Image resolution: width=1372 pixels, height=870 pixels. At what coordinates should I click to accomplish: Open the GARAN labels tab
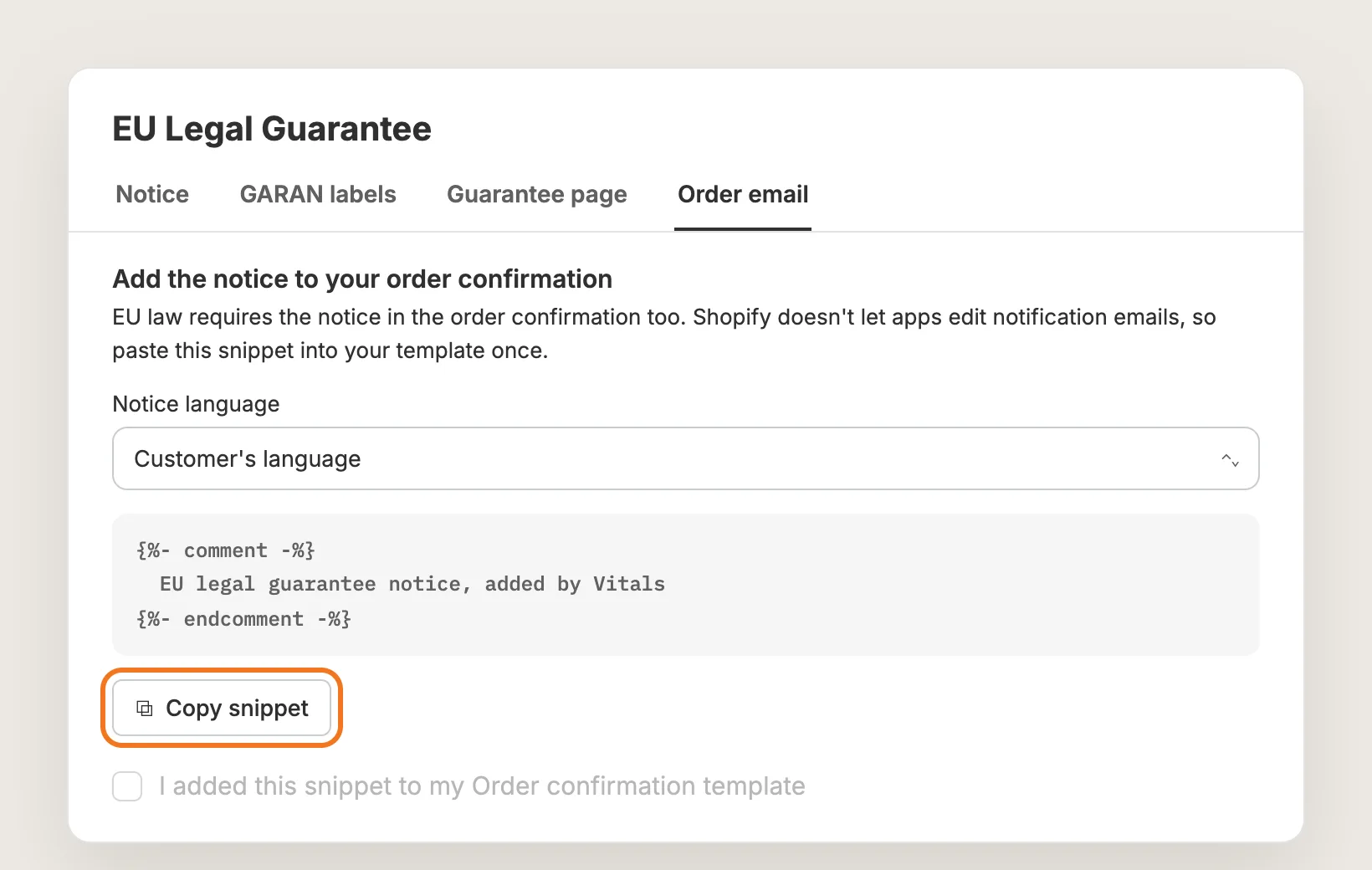[318, 194]
